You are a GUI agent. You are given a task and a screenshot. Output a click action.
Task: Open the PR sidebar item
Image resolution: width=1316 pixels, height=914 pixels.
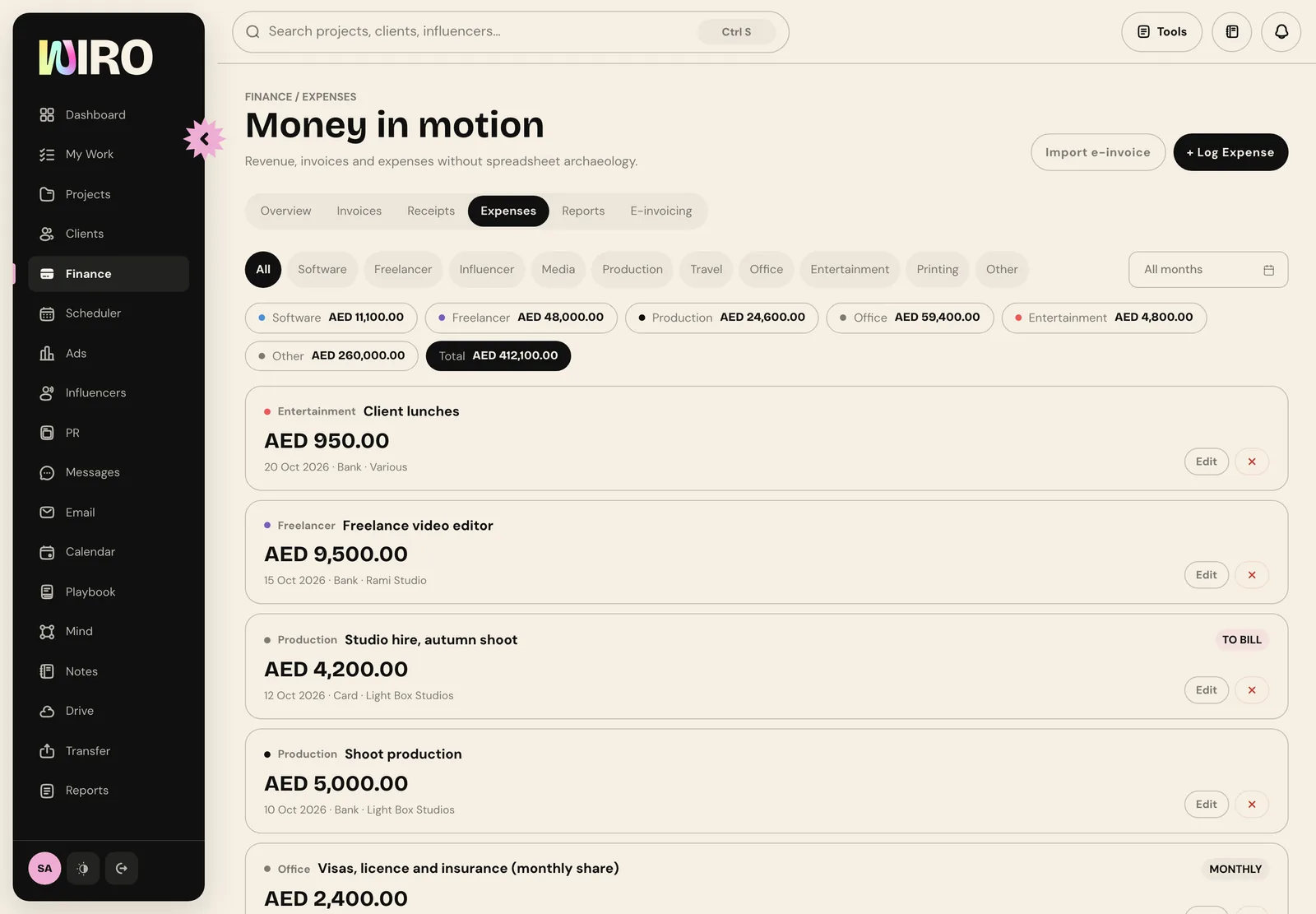click(x=109, y=433)
